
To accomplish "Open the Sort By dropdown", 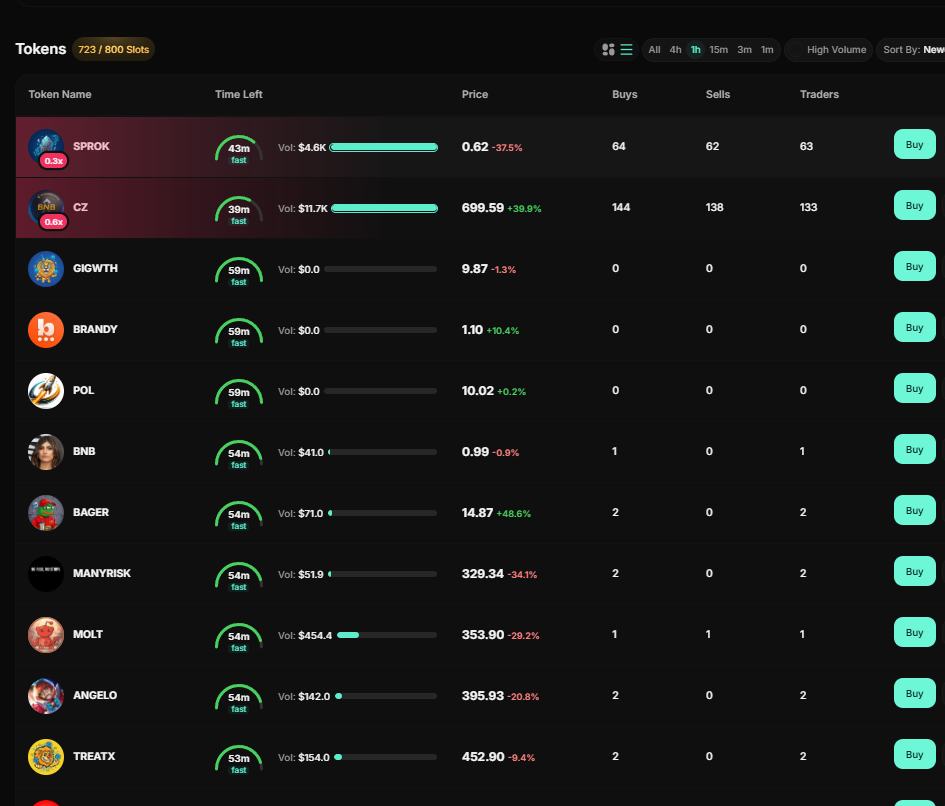I will pos(911,49).
